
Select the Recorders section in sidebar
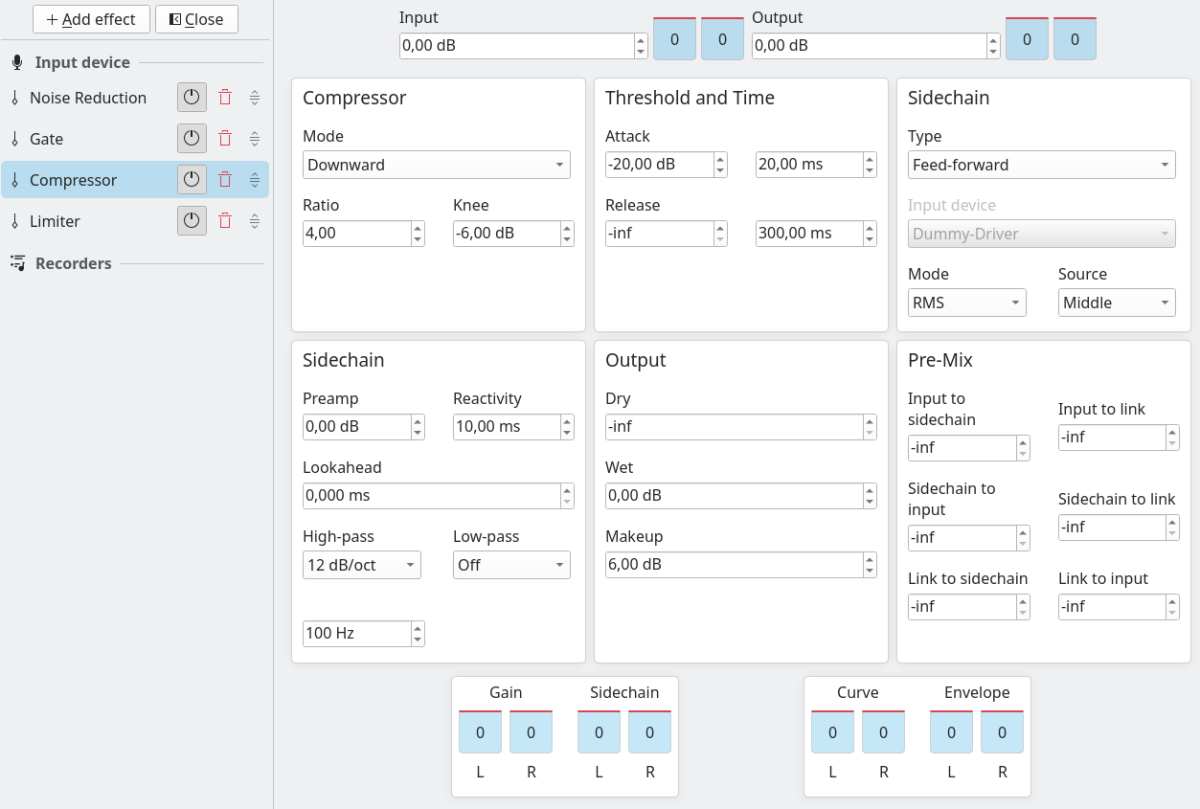(73, 263)
